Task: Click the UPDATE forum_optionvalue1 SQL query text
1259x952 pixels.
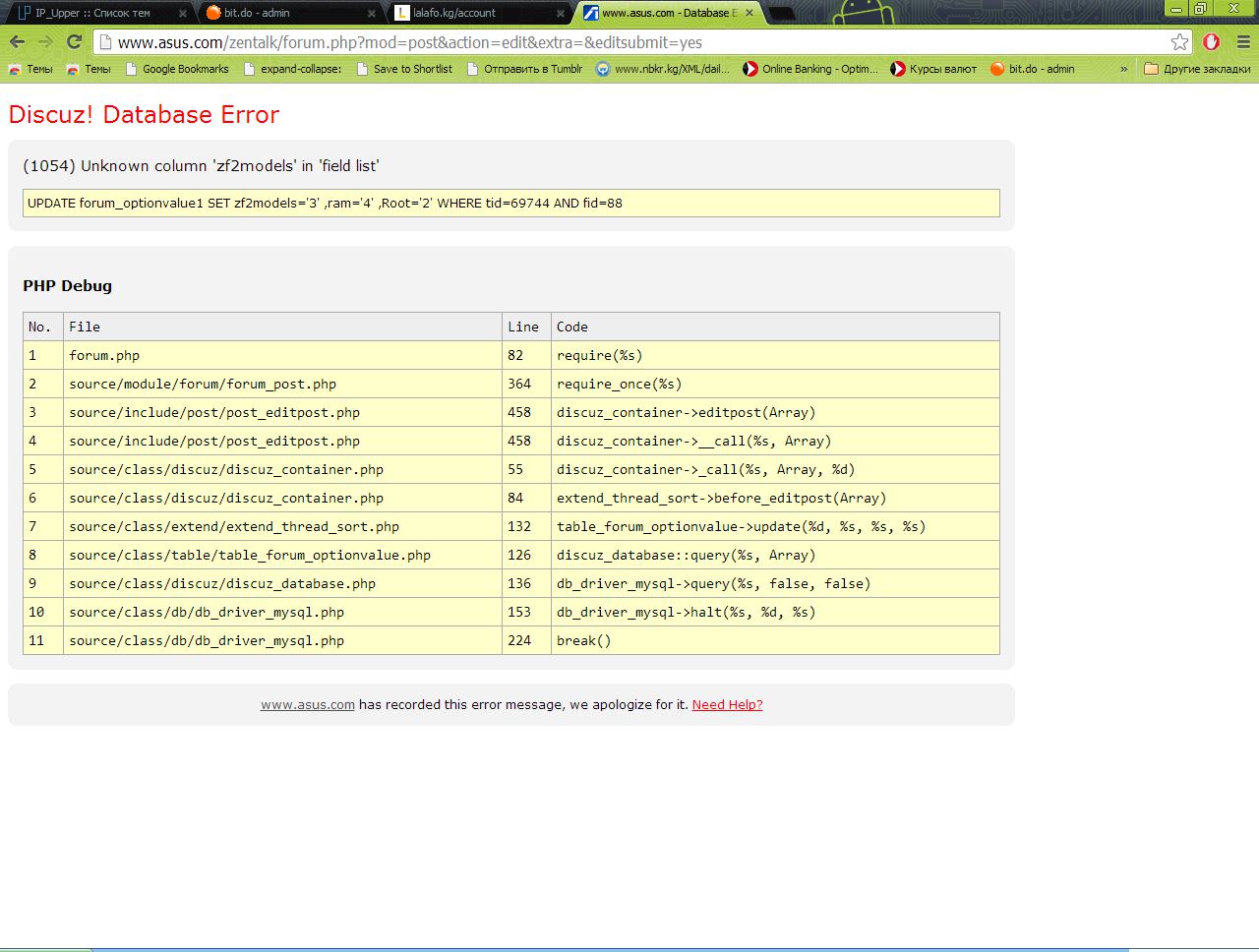Action: click(x=325, y=203)
